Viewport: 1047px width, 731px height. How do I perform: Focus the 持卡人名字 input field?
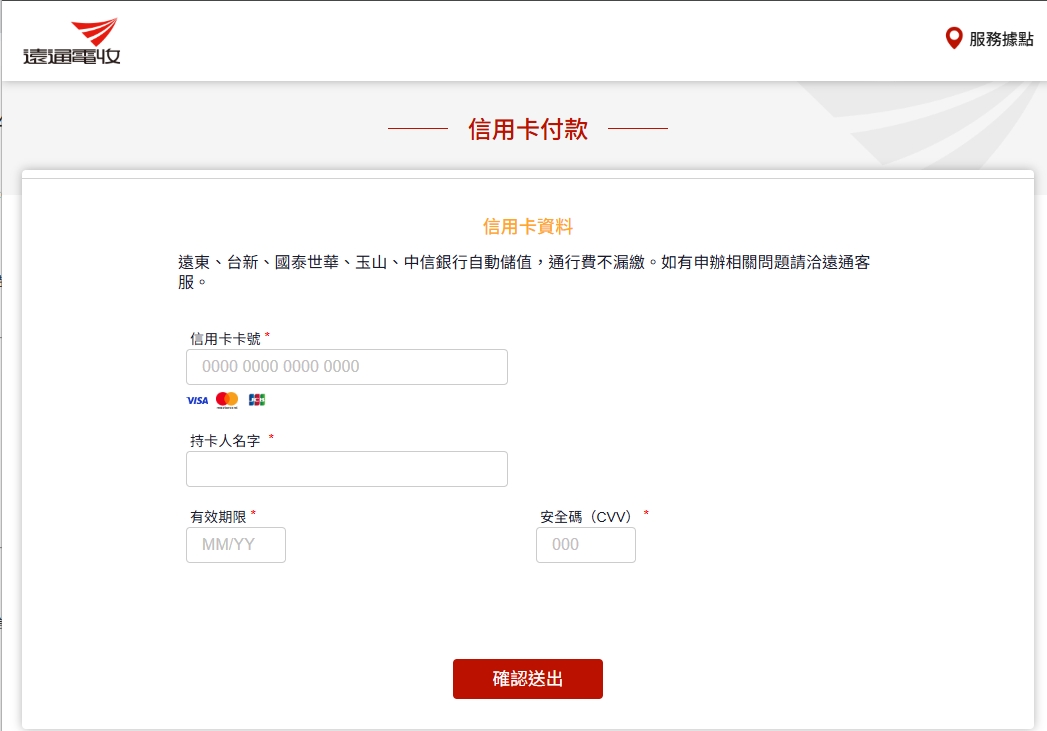point(347,469)
